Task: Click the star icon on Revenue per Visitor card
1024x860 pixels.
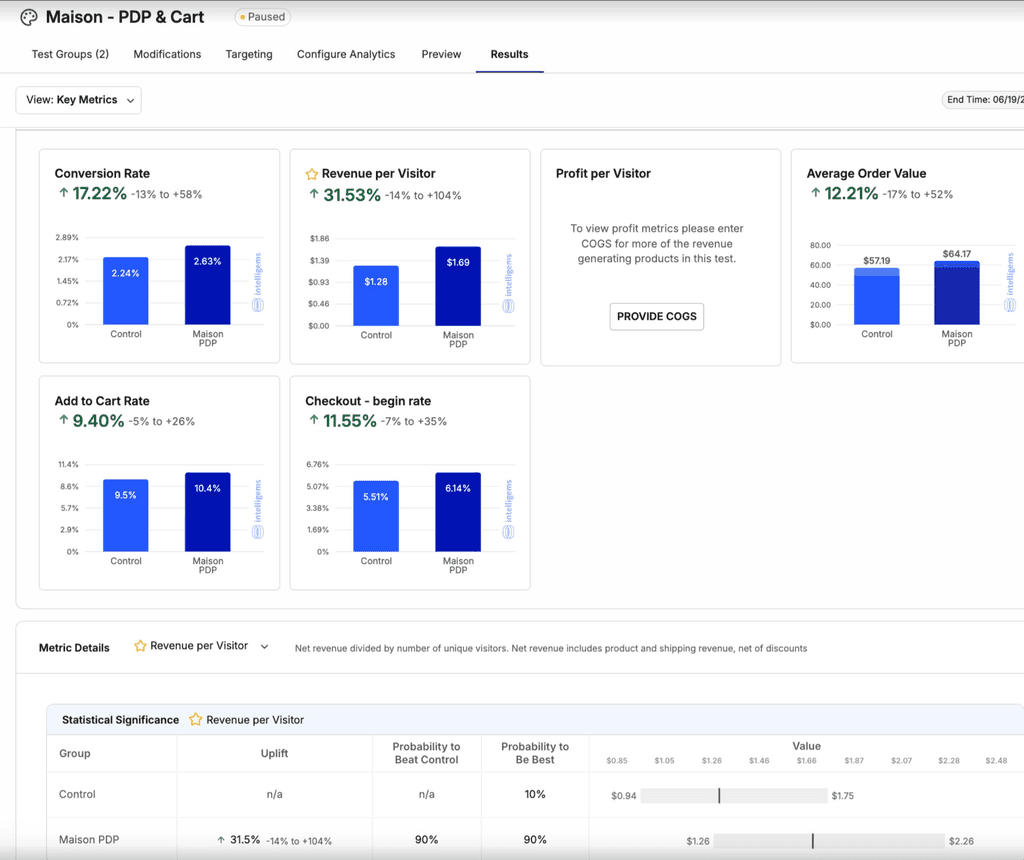Action: pyautogui.click(x=312, y=174)
